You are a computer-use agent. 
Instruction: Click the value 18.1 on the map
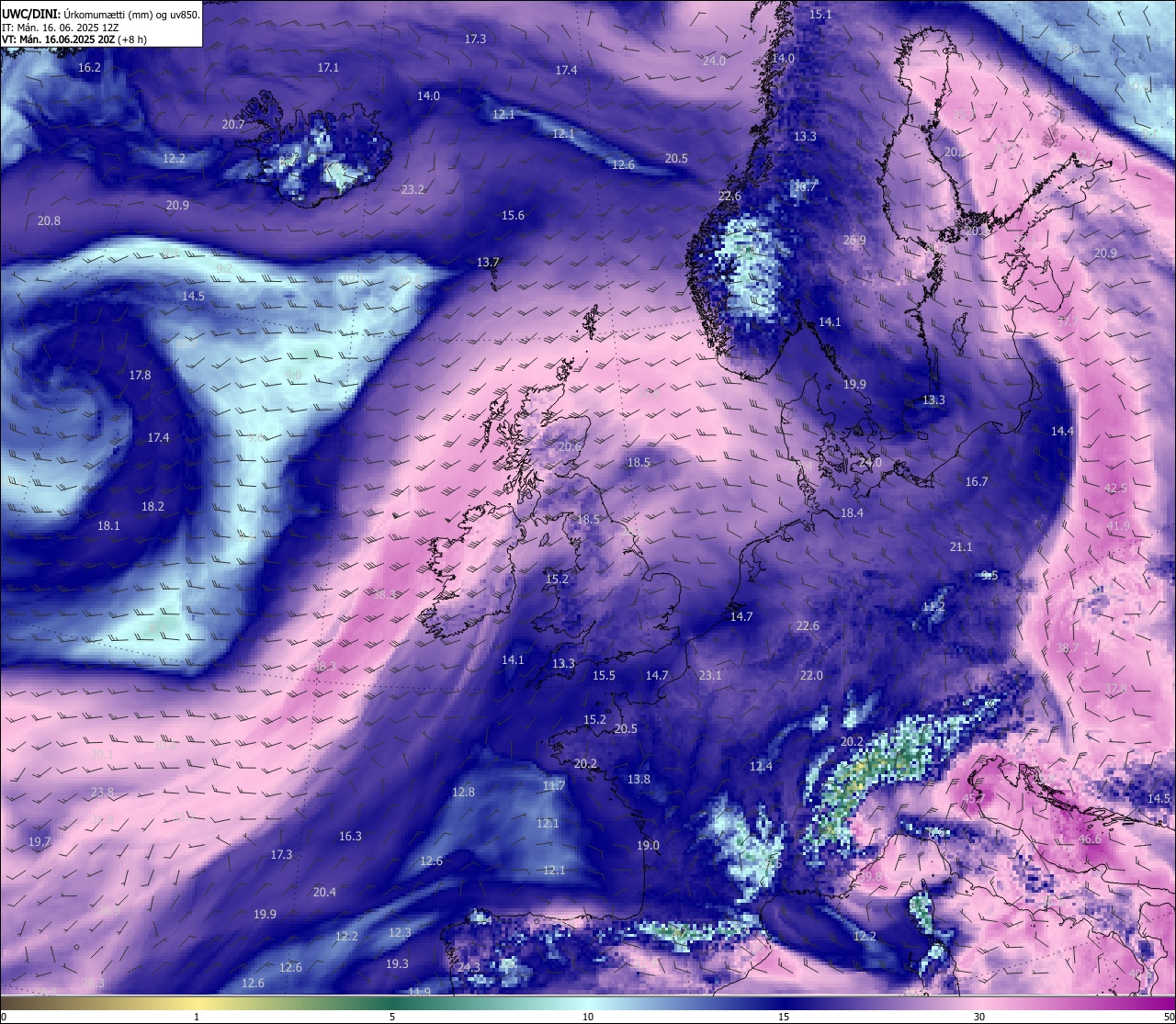(x=108, y=526)
